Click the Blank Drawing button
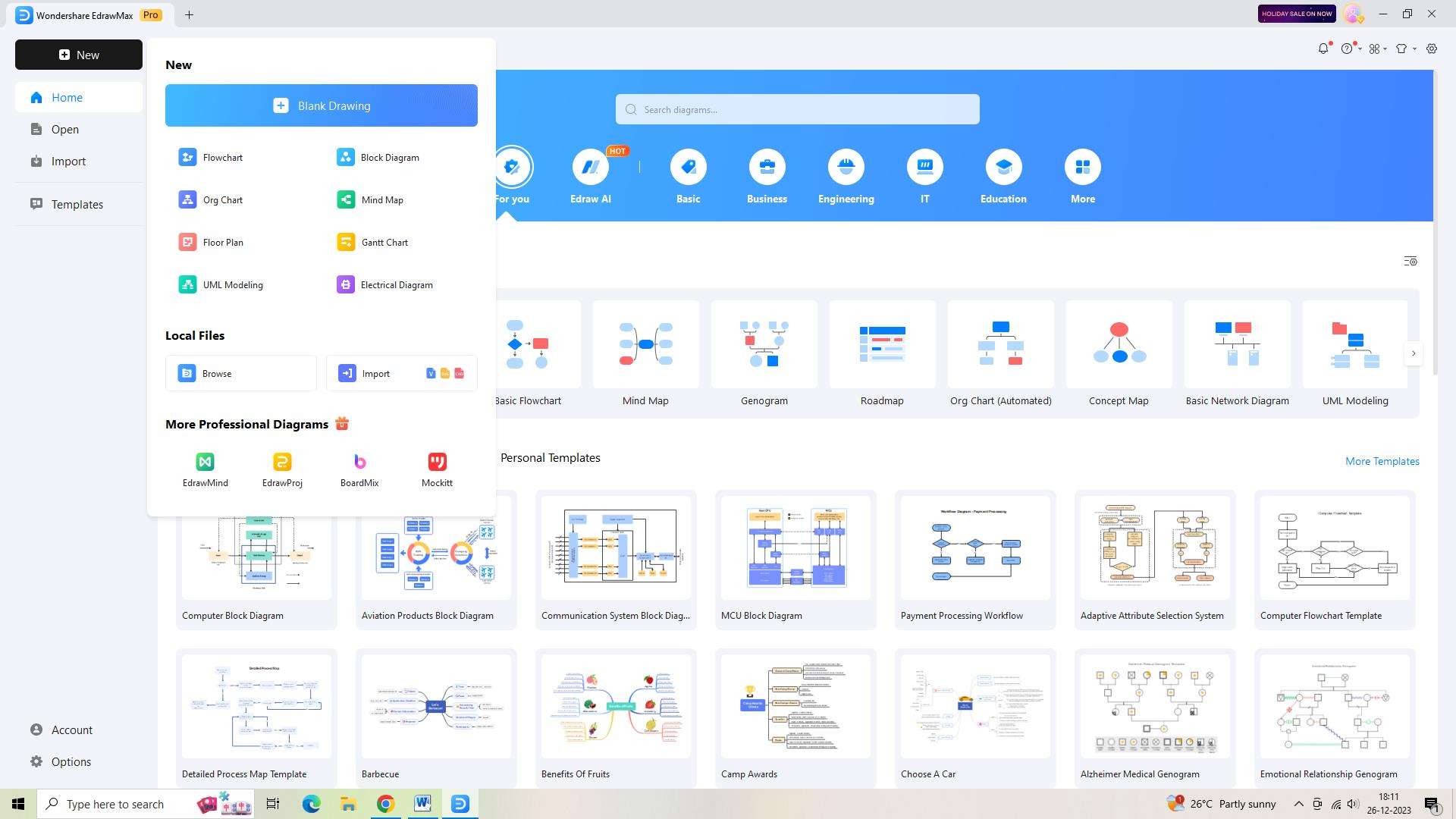Viewport: 1456px width, 819px height. tap(321, 105)
